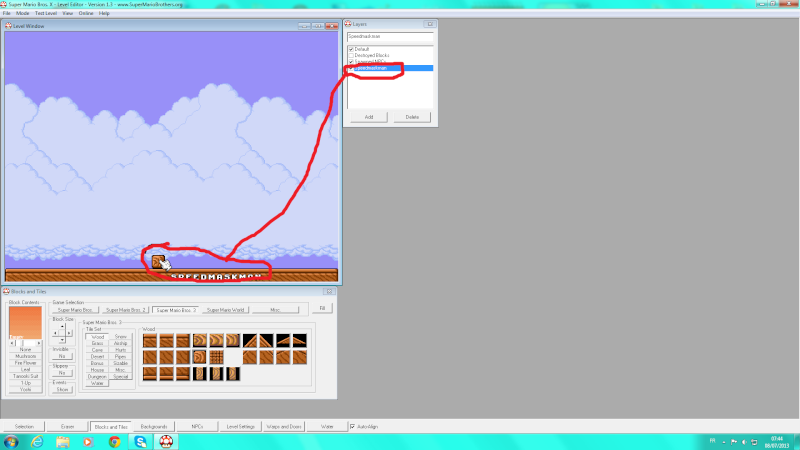Select the Pipes tile set
The image size is (800, 450).
click(120, 357)
